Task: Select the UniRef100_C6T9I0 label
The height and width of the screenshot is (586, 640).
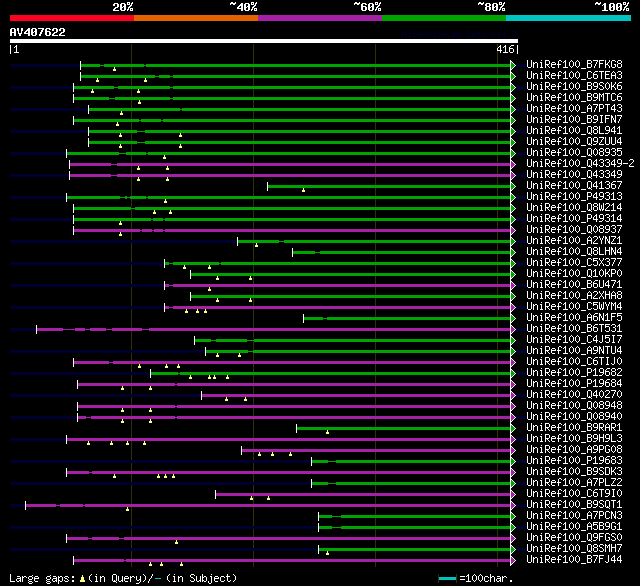Action: pyautogui.click(x=574, y=494)
